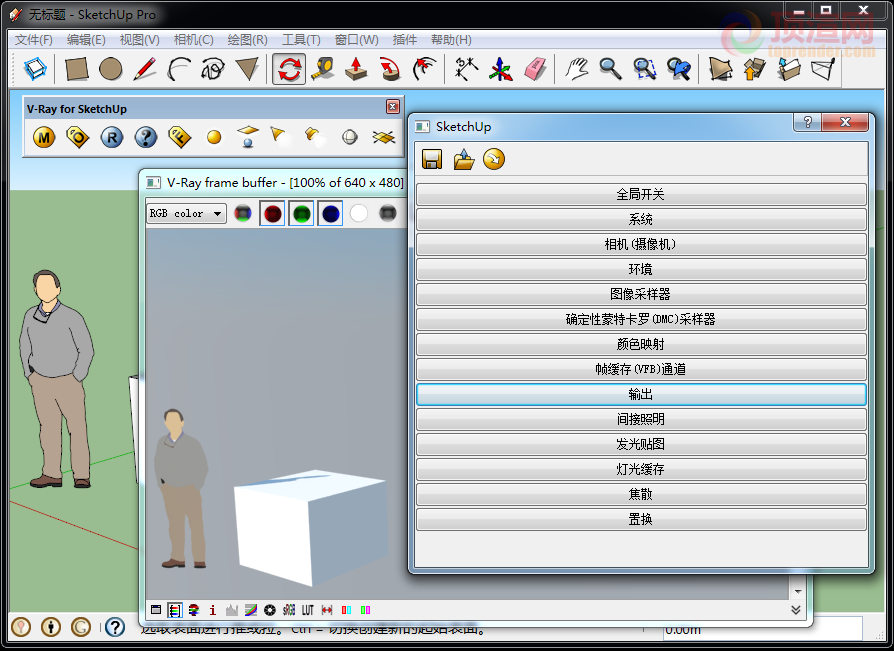Select the Make Component tool icon
Viewport: 894px width, 651px height.
tap(35, 69)
